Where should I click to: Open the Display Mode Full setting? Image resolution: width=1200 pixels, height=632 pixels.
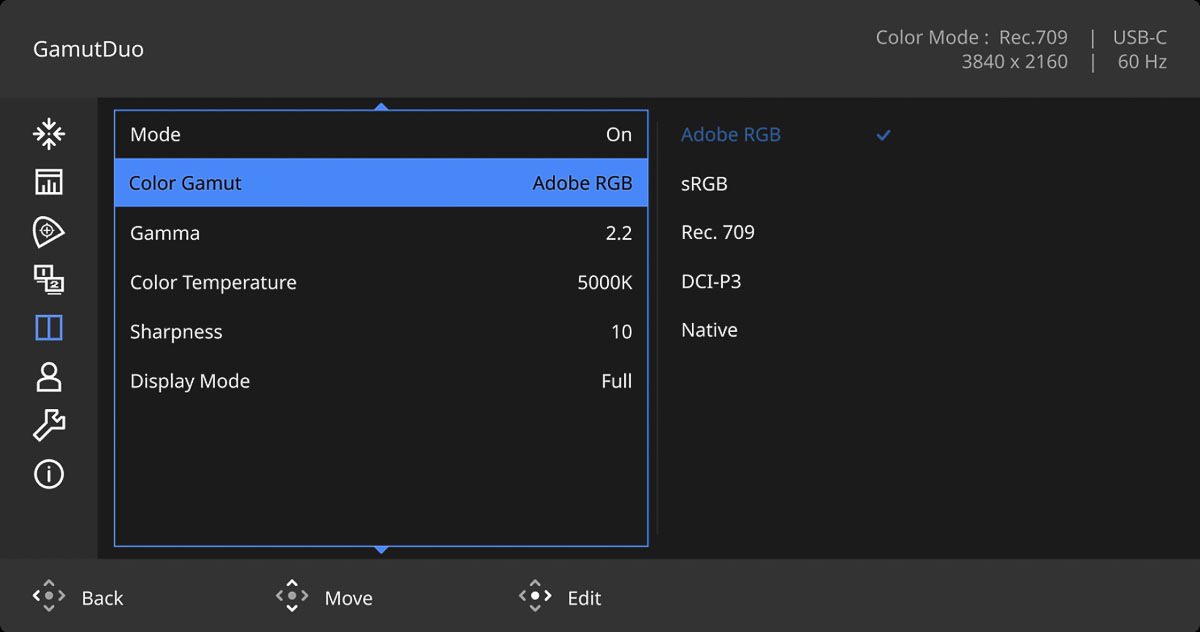380,381
